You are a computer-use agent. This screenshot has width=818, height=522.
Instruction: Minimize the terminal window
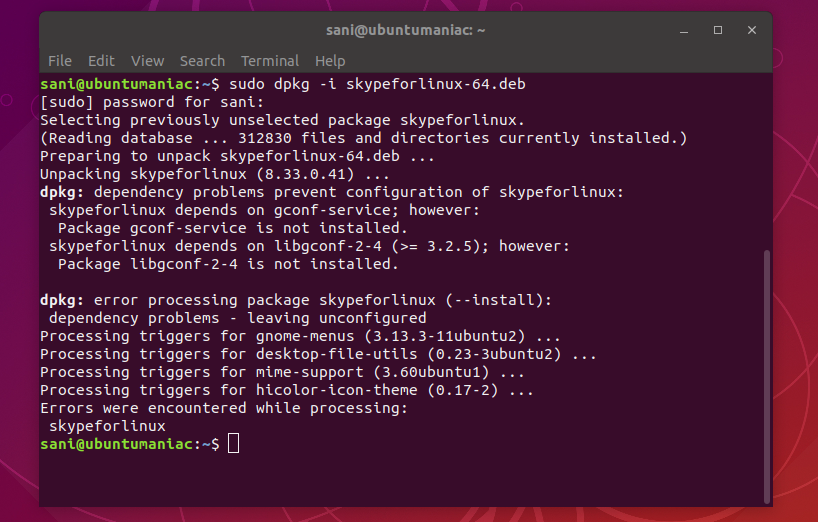coord(684,30)
